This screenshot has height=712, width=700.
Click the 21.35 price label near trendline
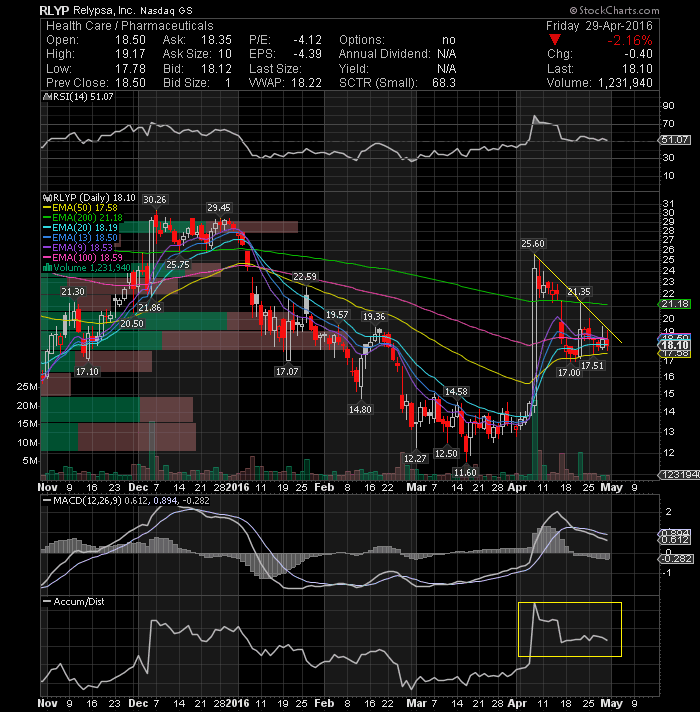(x=579, y=292)
